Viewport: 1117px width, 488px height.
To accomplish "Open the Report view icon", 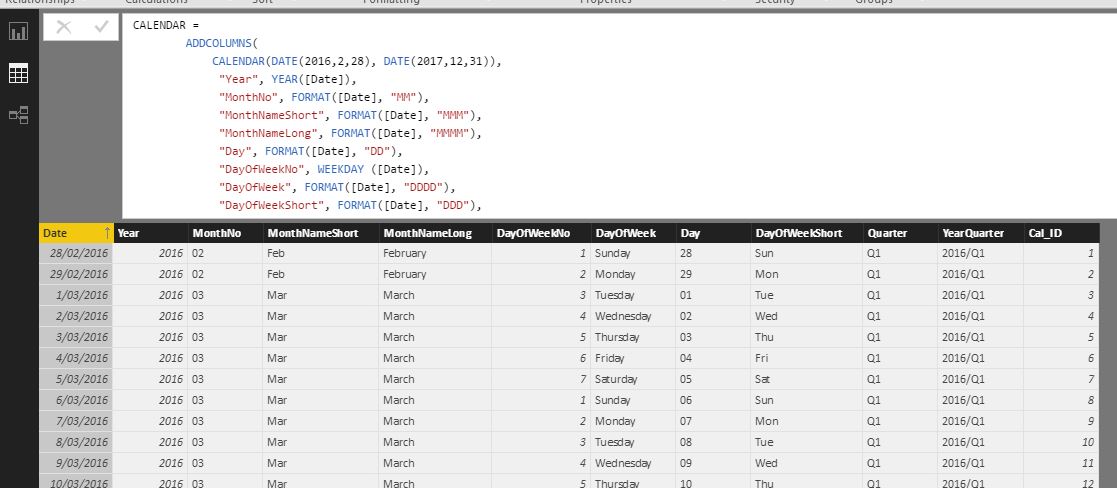I will [x=19, y=31].
